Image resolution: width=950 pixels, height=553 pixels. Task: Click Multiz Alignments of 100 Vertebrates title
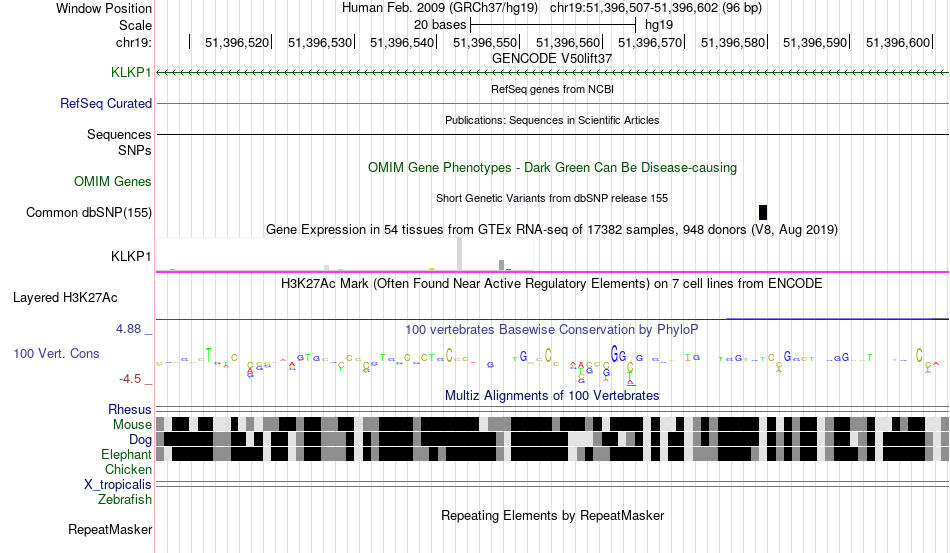coord(552,396)
